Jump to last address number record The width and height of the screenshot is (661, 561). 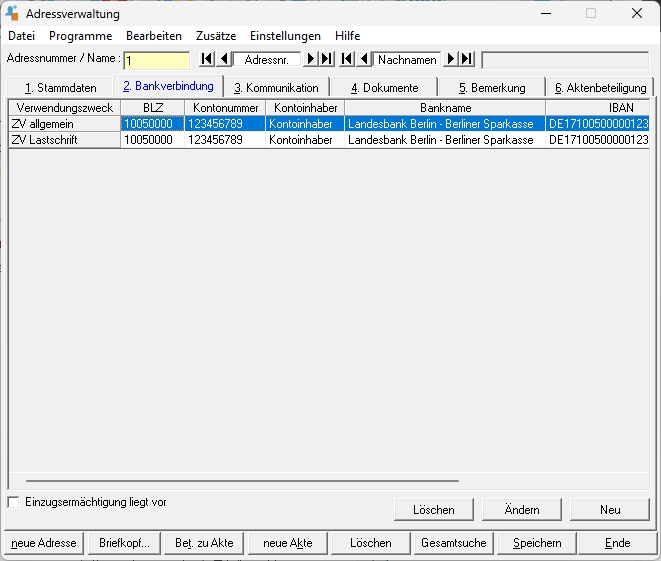[x=327, y=60]
